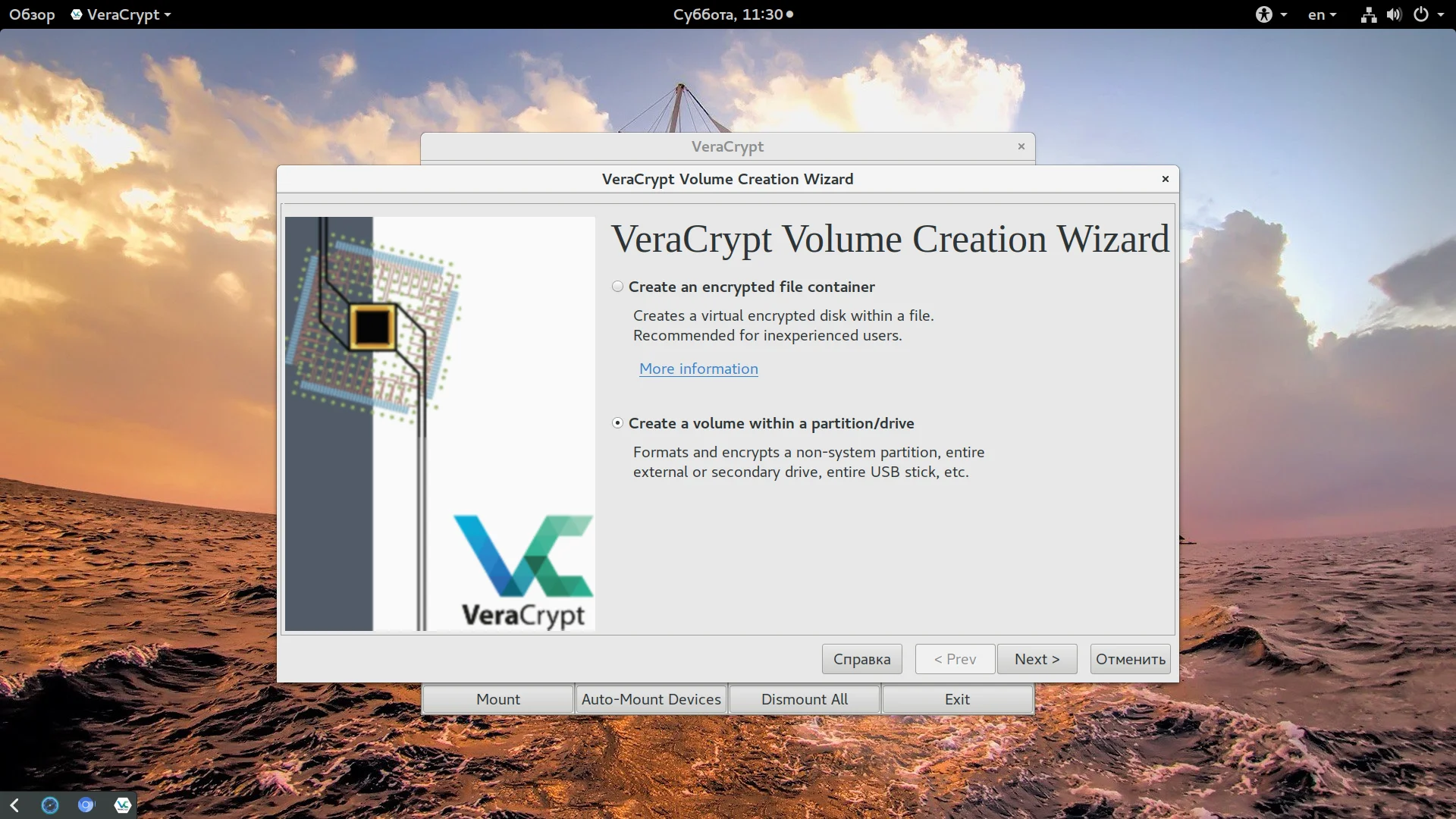Viewport: 1456px width, 819px height.
Task: Click the VeraCrypt wizard side image
Action: (x=440, y=423)
